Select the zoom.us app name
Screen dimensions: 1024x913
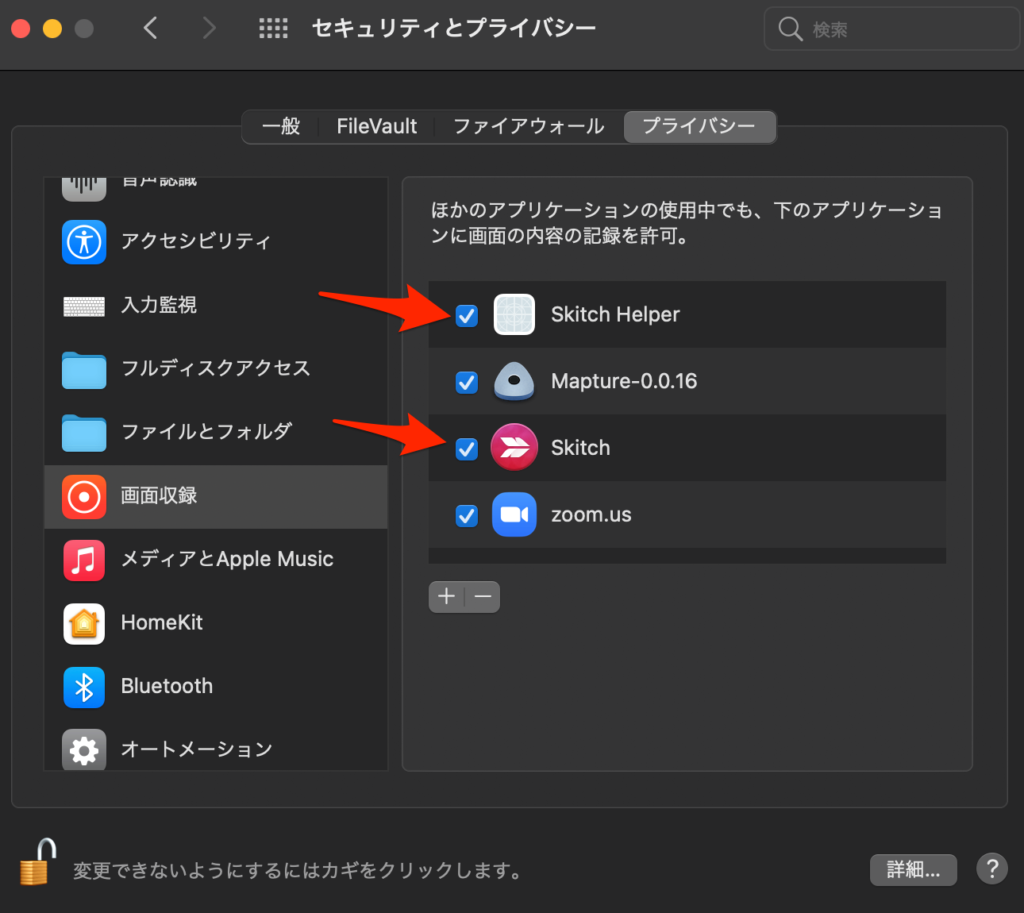(591, 515)
